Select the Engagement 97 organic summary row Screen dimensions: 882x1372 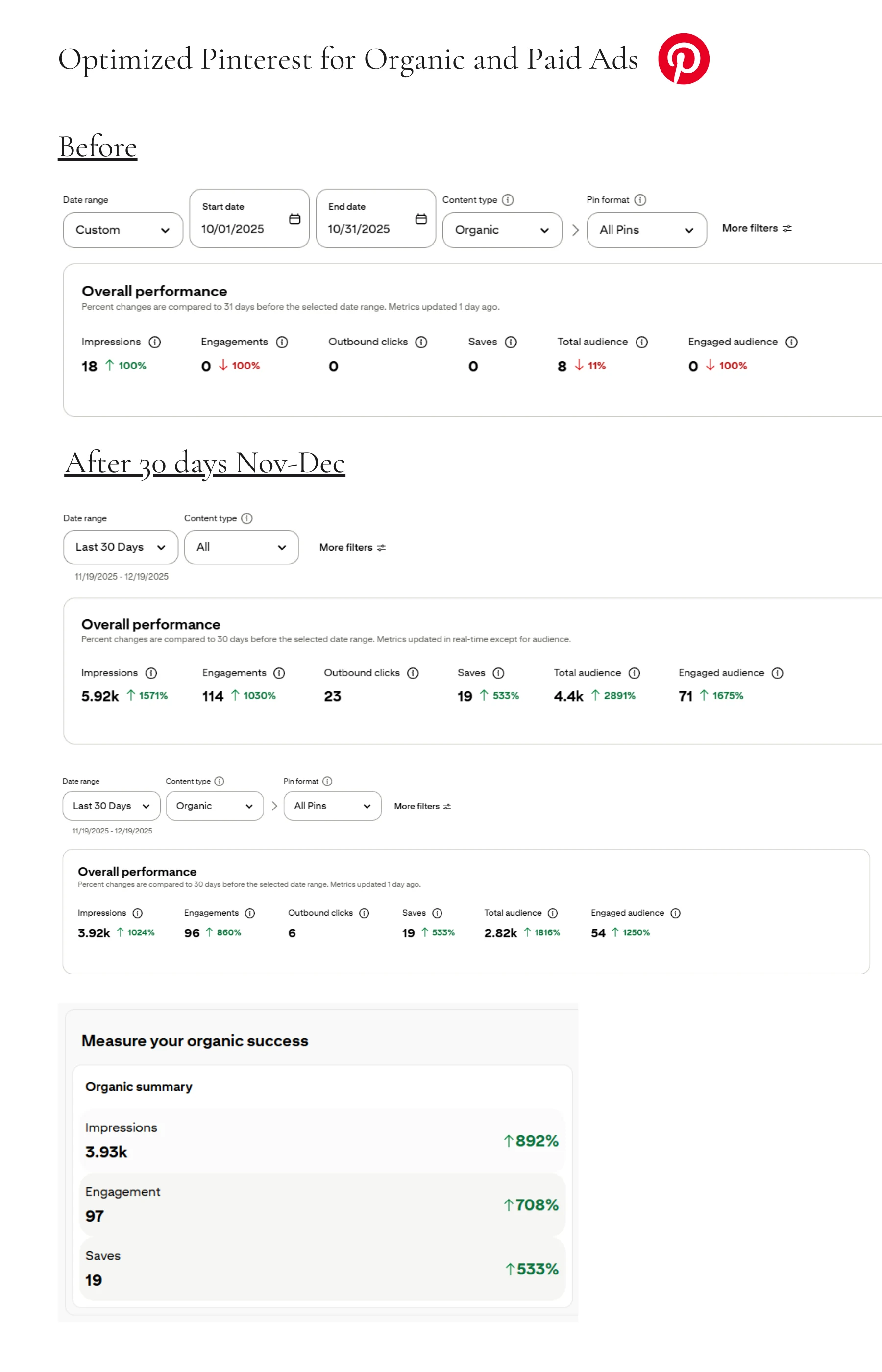click(322, 1204)
